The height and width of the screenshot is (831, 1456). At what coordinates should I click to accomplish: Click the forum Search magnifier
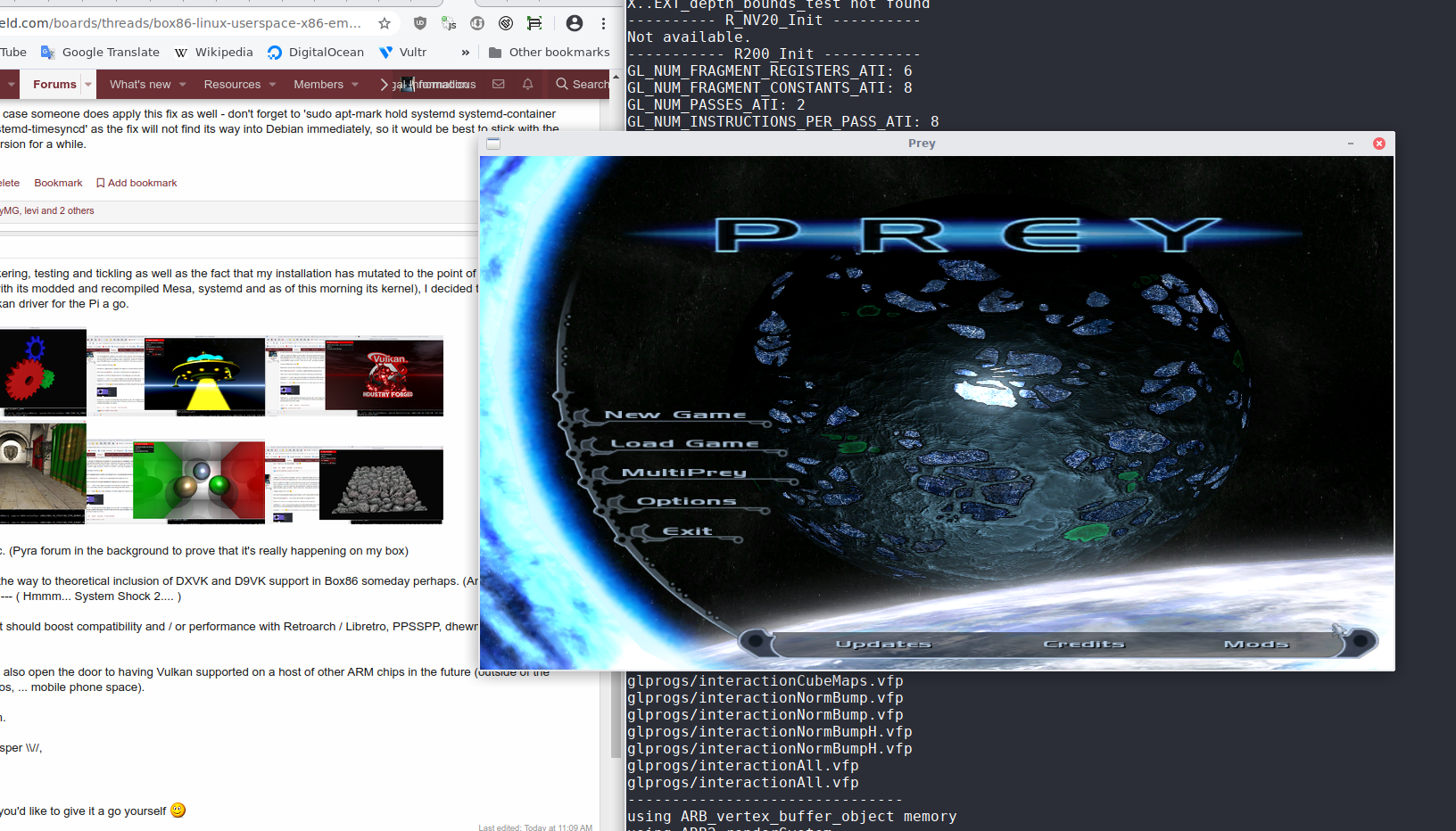tap(562, 84)
